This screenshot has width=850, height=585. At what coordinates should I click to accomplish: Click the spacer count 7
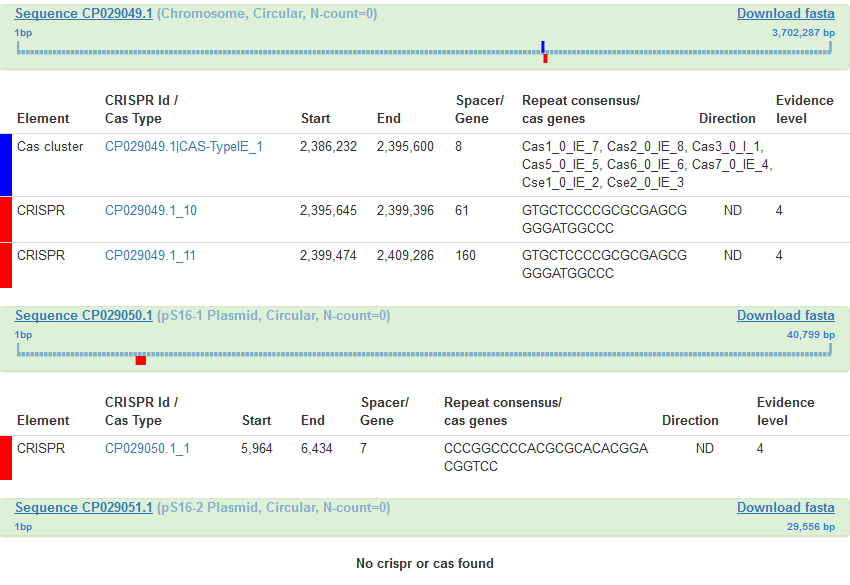pyautogui.click(x=364, y=448)
